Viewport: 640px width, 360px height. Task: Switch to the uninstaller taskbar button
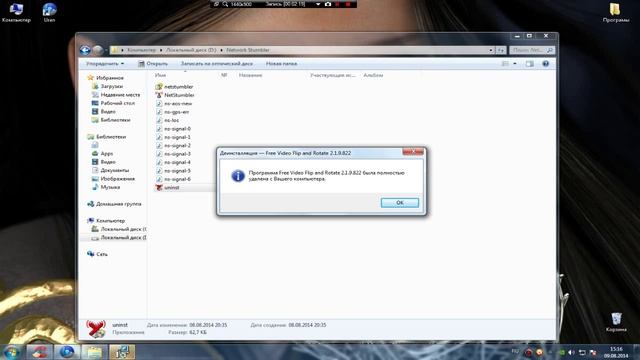point(122,352)
